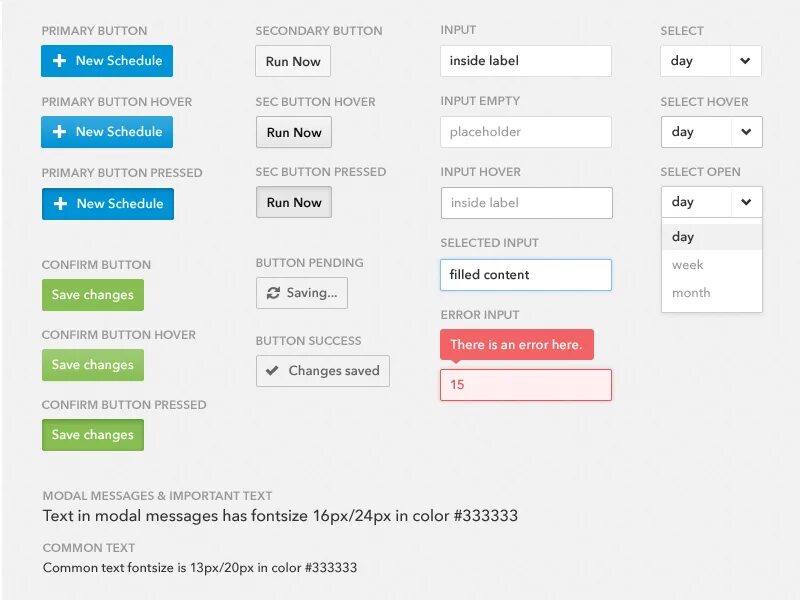This screenshot has width=800, height=600.
Task: Click the Saving... pending button
Action: click(302, 293)
